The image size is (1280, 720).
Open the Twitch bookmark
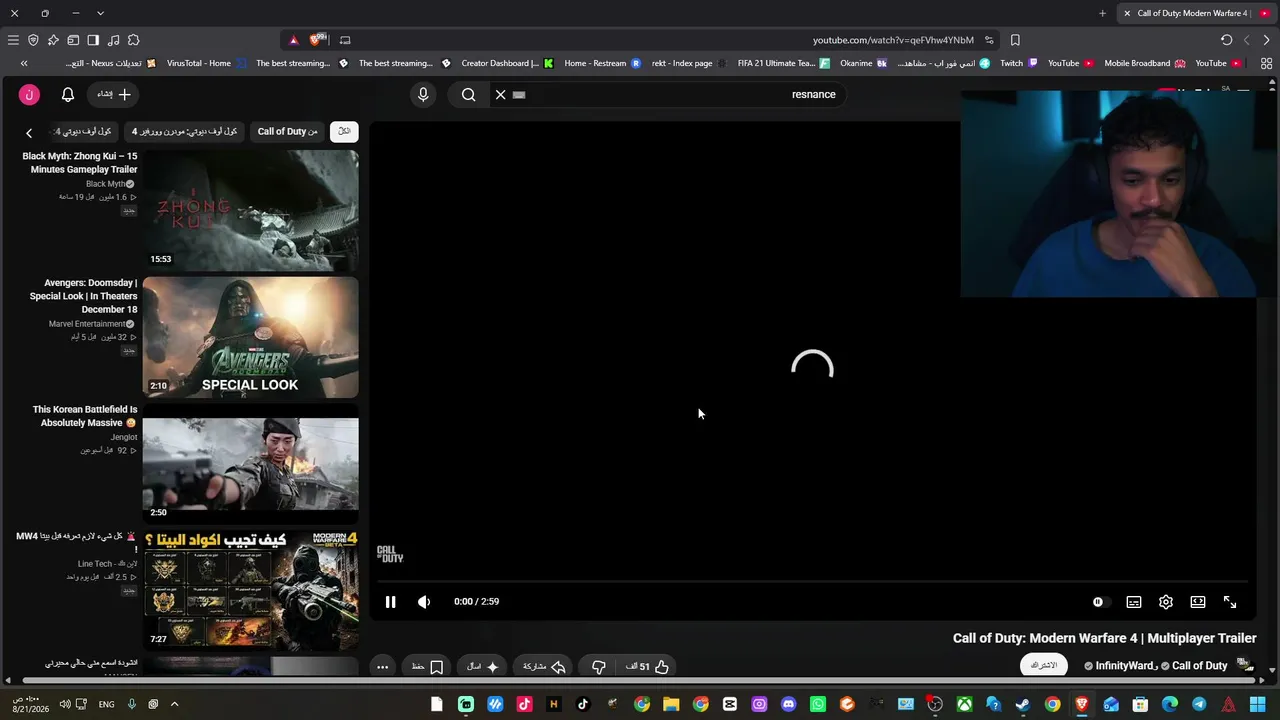pyautogui.click(x=1019, y=63)
